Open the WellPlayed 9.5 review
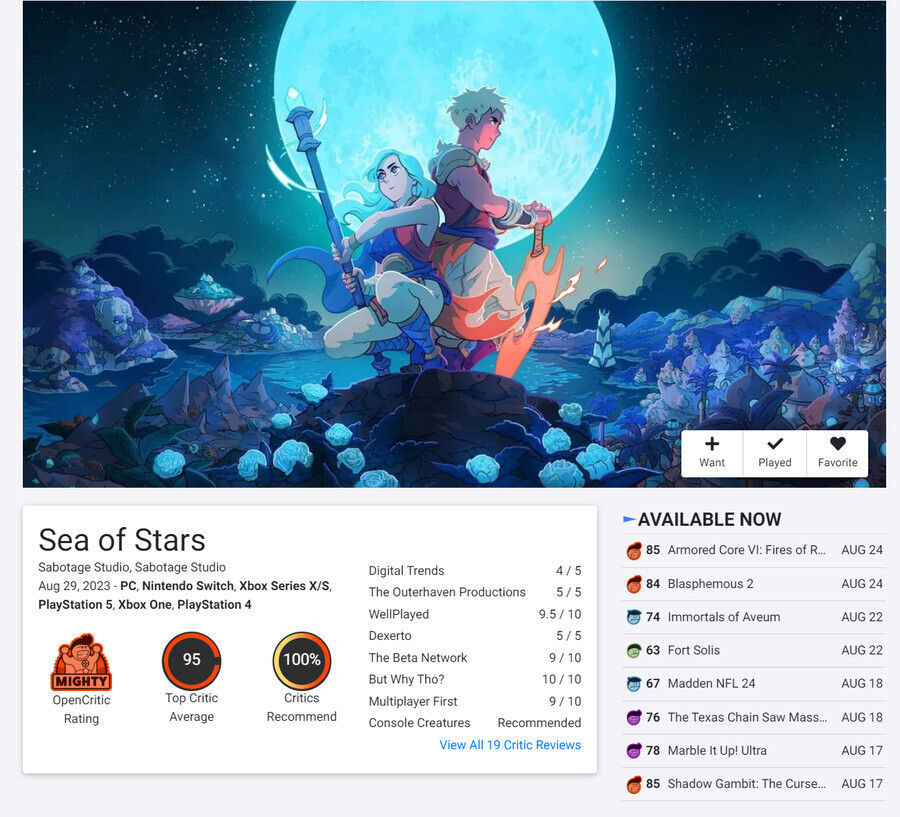This screenshot has width=900, height=817. 475,614
